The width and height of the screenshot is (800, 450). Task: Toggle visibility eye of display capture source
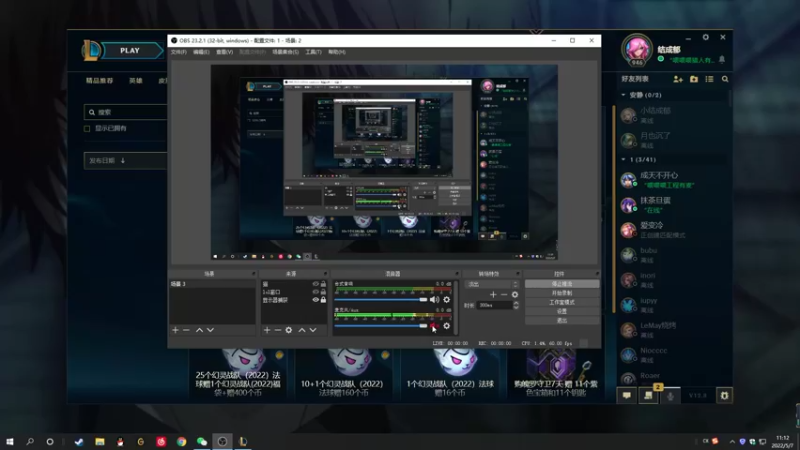coord(315,300)
